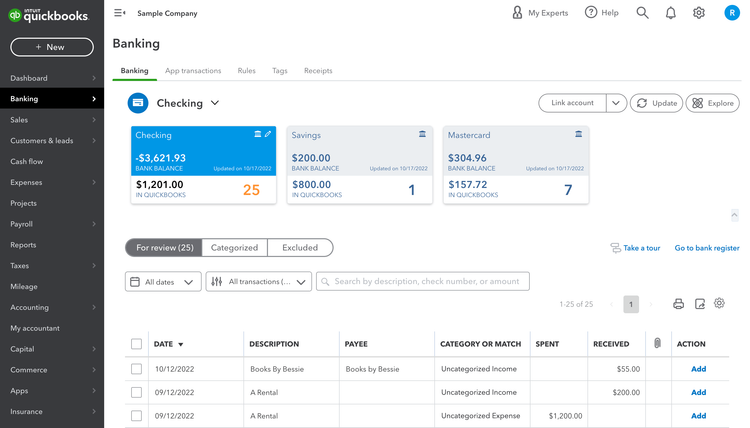Click the Explore button
Viewport: 750px width, 428px height.
(x=713, y=103)
